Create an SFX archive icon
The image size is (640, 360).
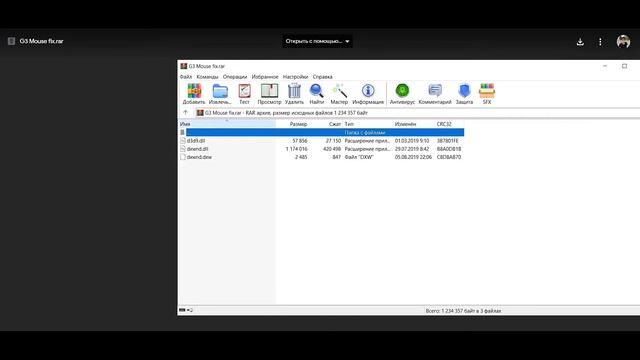coord(487,91)
